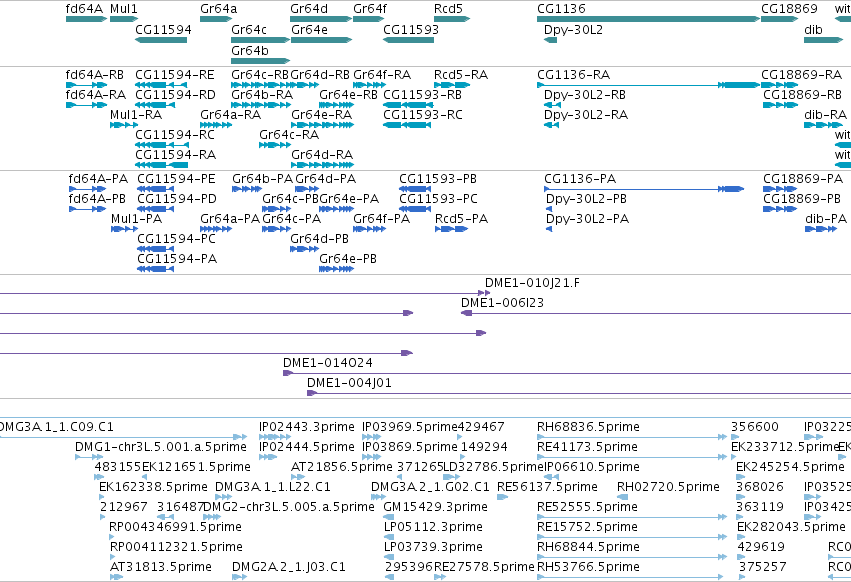Click transcript CG1136-RA
Screen dimensions: 851x582
[574, 74]
